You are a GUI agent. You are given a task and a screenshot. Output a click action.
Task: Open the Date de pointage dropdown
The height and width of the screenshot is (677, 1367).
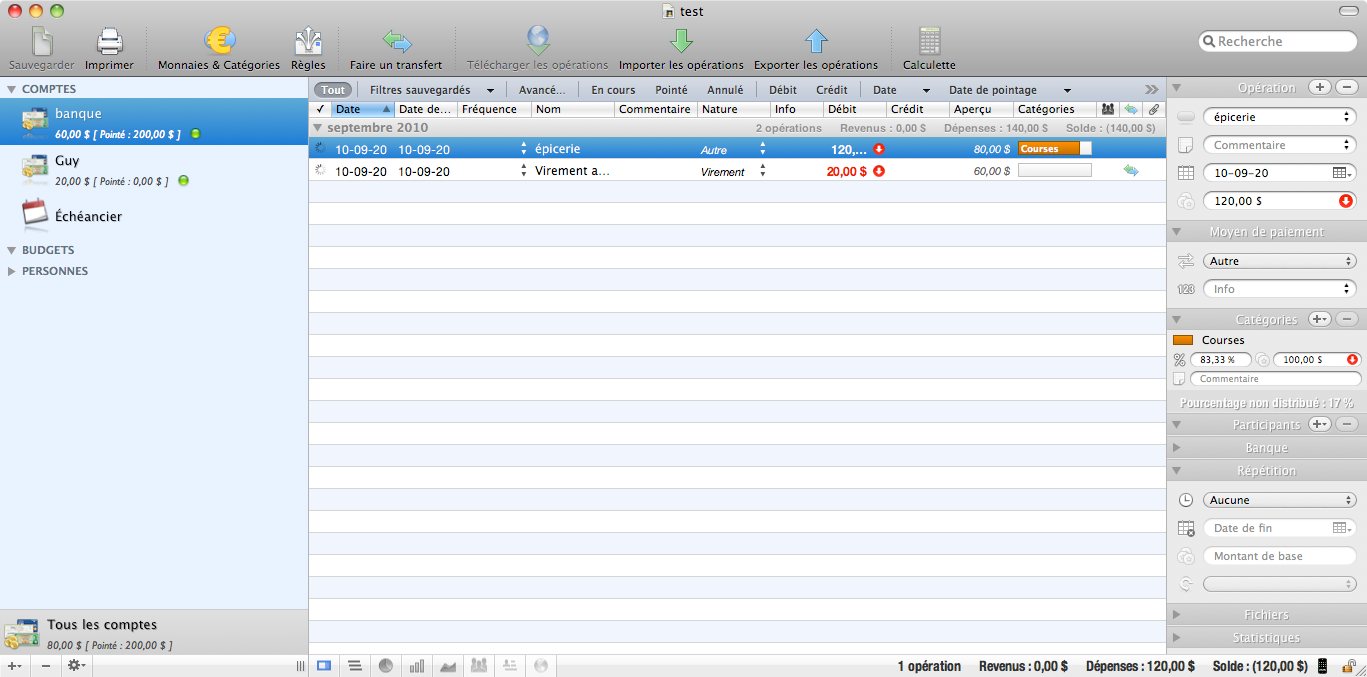coord(1010,90)
